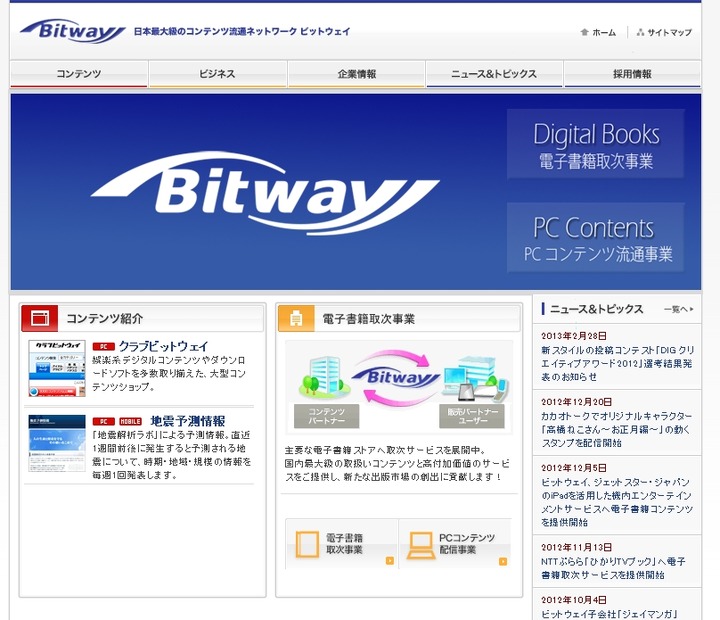Open the 地震予測情報 title link
This screenshot has height=620, width=720.
tap(187, 421)
